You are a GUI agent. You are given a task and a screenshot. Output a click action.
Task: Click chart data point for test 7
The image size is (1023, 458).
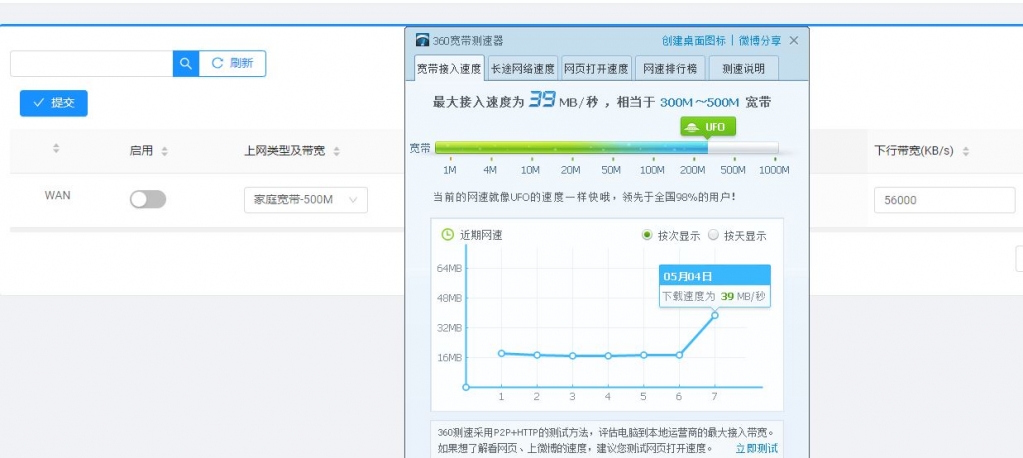(715, 315)
